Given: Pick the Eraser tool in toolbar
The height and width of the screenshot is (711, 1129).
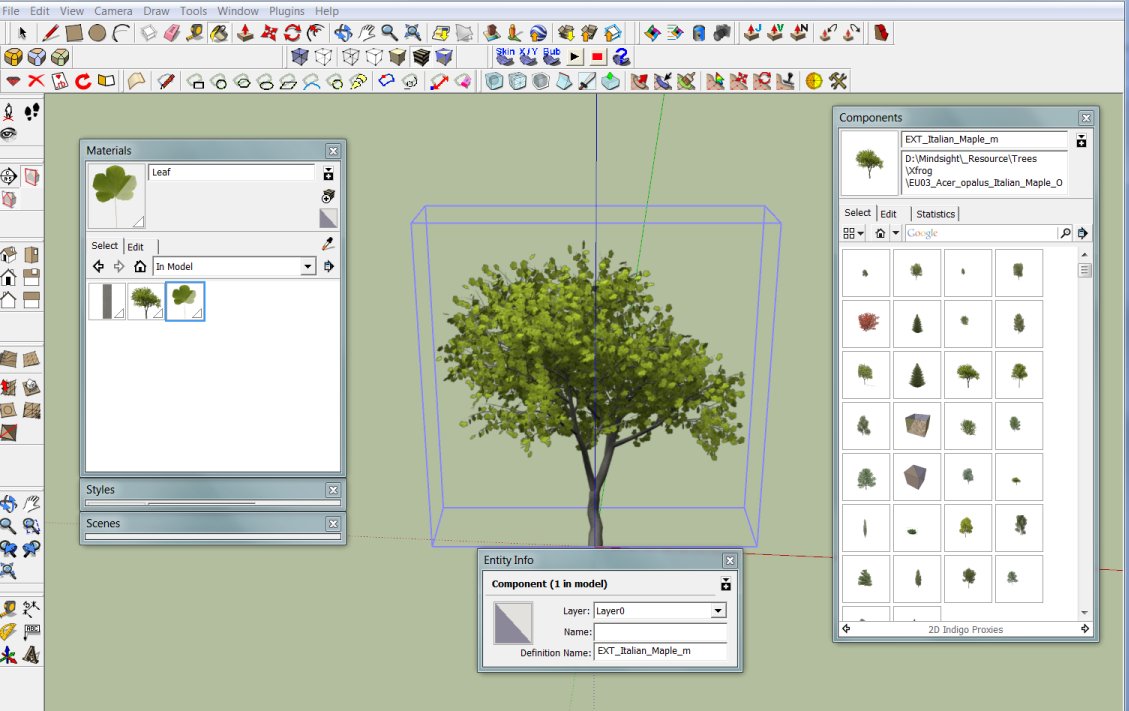Looking at the screenshot, I should point(170,33).
